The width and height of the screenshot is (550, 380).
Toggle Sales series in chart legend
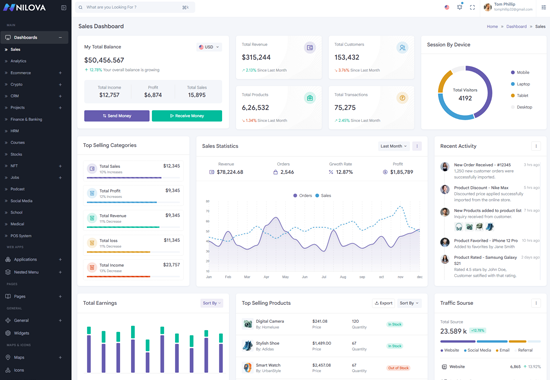tap(323, 195)
